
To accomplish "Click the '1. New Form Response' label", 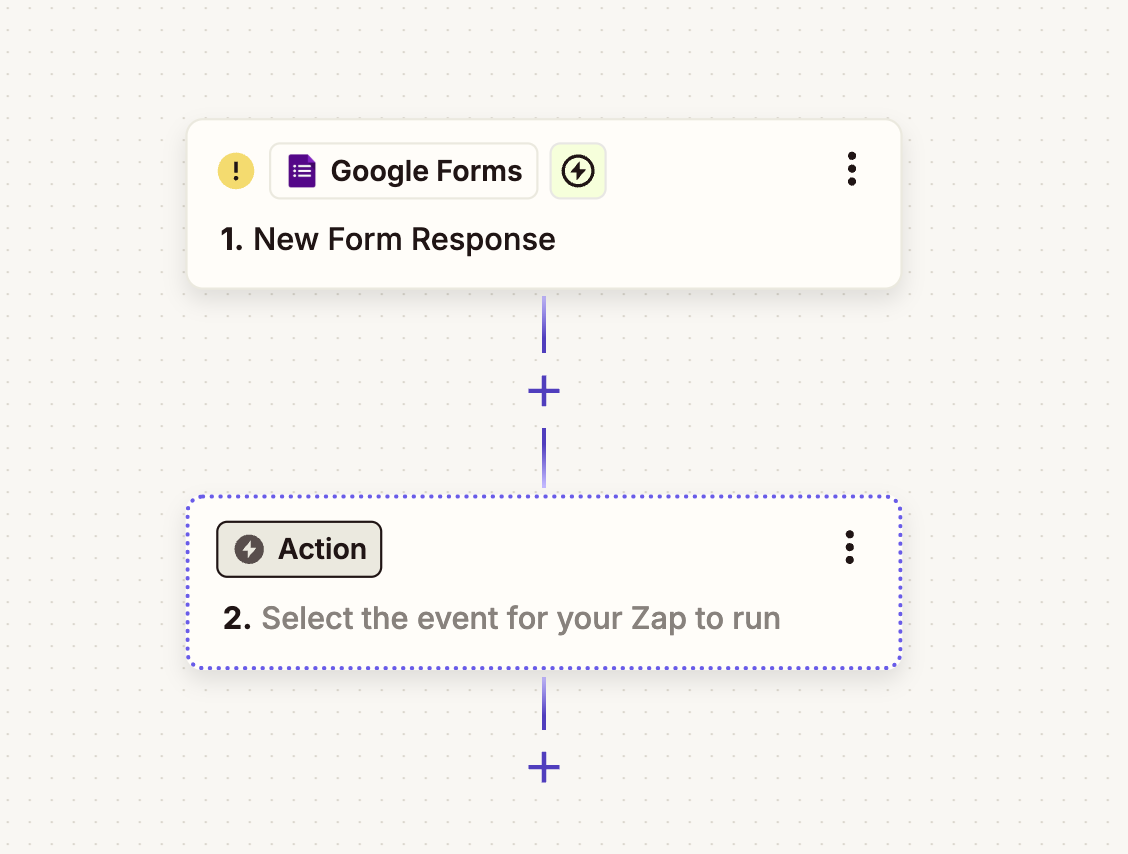I will click(388, 239).
